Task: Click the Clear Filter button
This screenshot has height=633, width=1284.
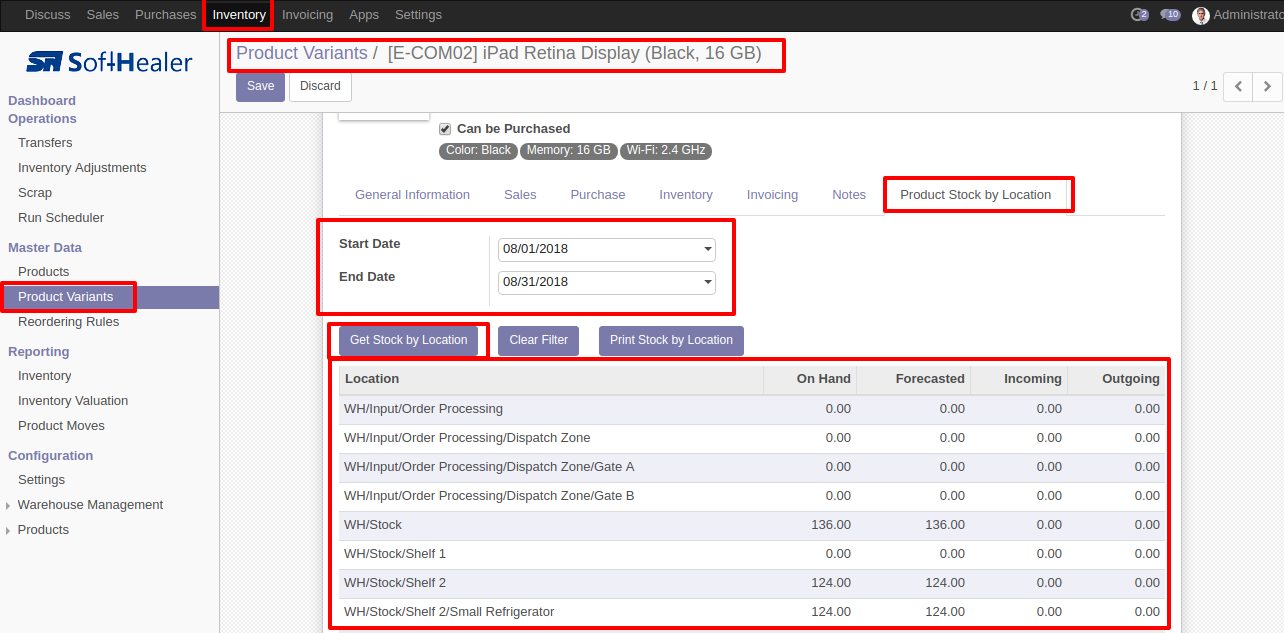Action: click(x=538, y=340)
